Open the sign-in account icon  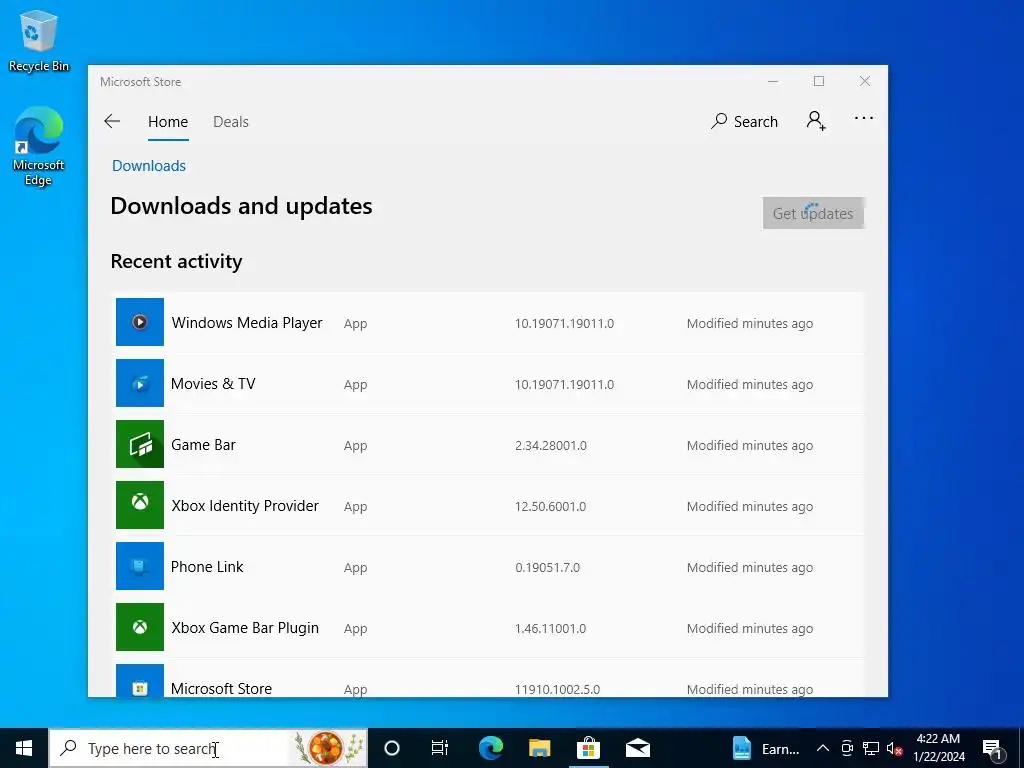click(x=816, y=121)
